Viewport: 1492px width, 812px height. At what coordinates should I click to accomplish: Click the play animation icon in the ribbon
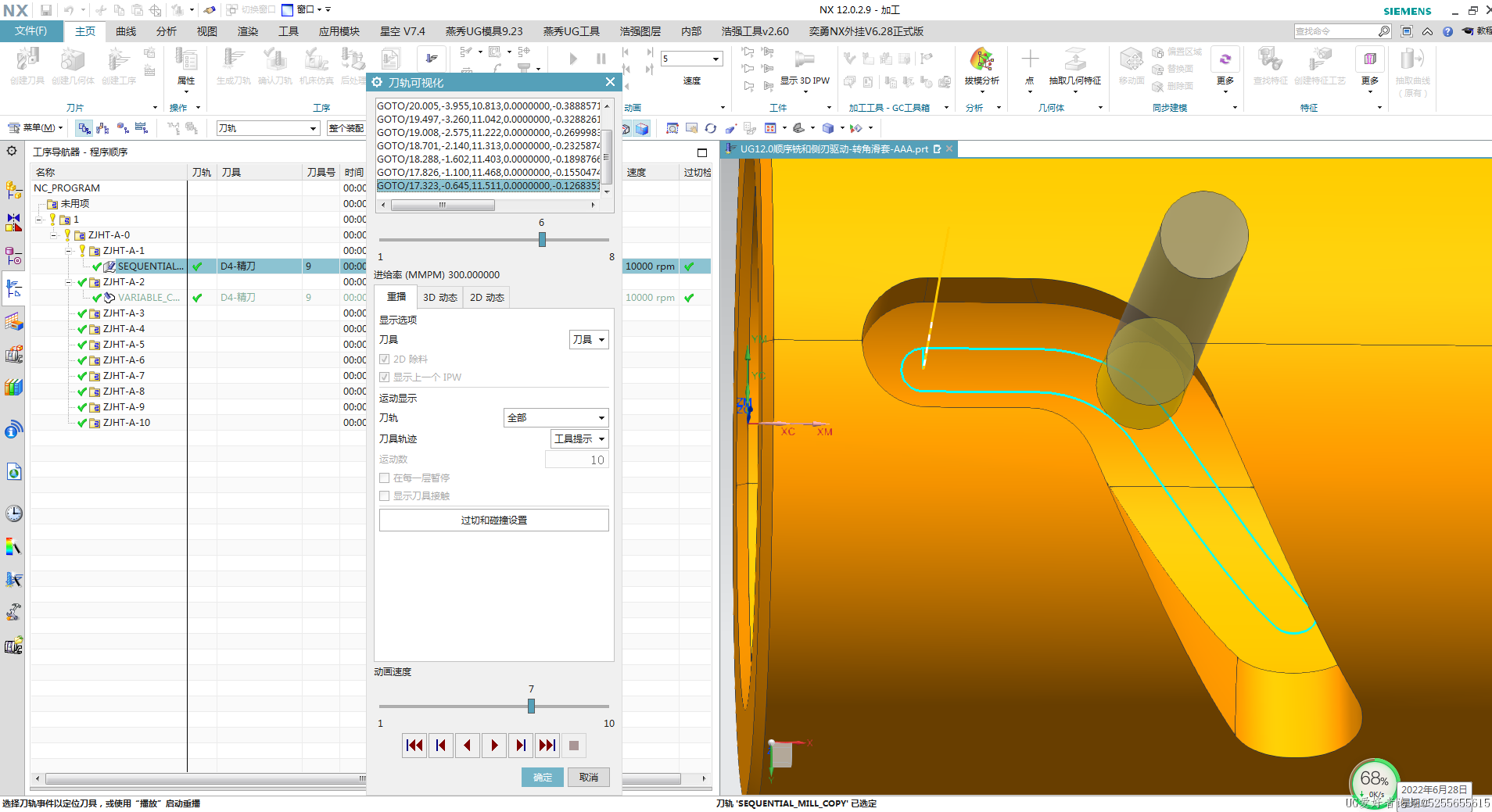pyautogui.click(x=573, y=59)
